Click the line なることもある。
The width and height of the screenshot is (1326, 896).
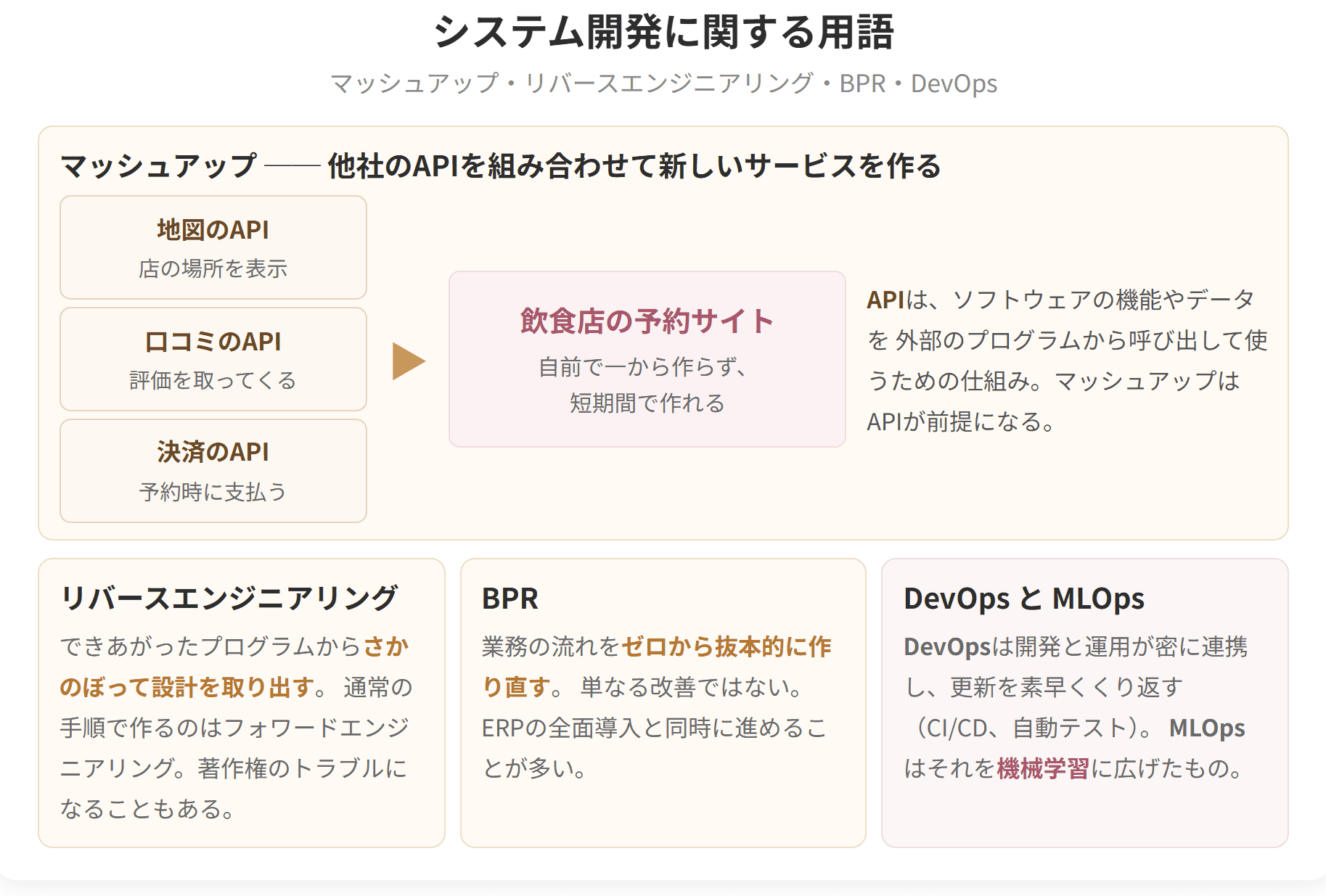147,808
